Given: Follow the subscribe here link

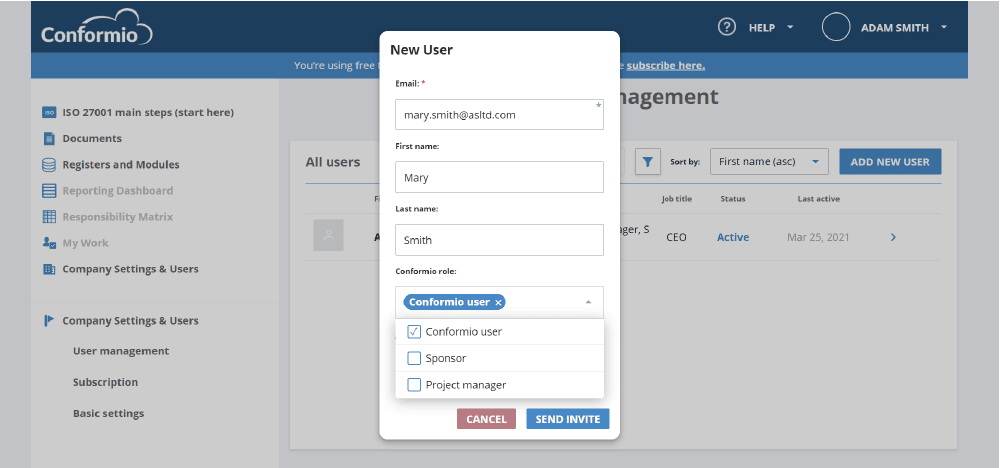Looking at the screenshot, I should click(x=666, y=66).
